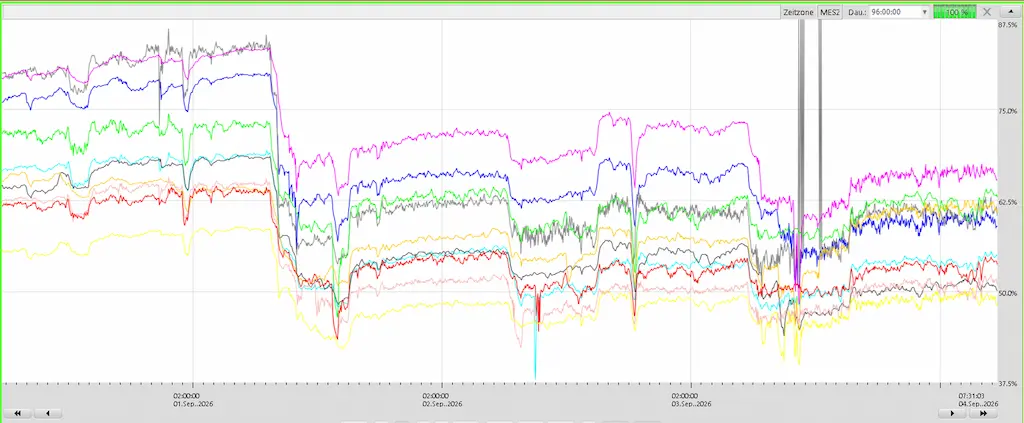Click the 04.Sep..2026 time axis label
This screenshot has width=1024, height=423.
pos(978,403)
